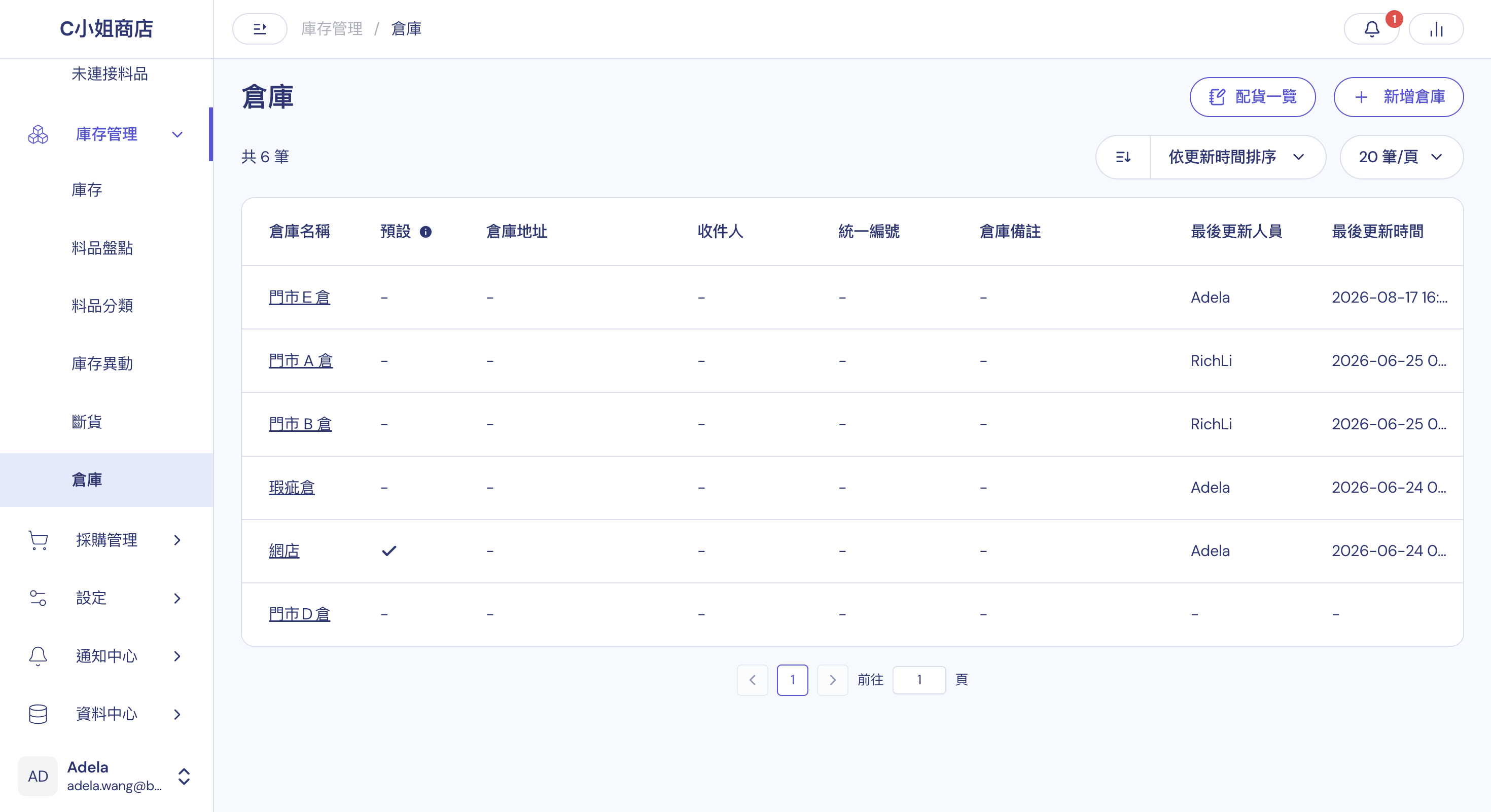1491x812 pixels.
Task: Click the 配貨一覽 button
Action: [x=1252, y=97]
